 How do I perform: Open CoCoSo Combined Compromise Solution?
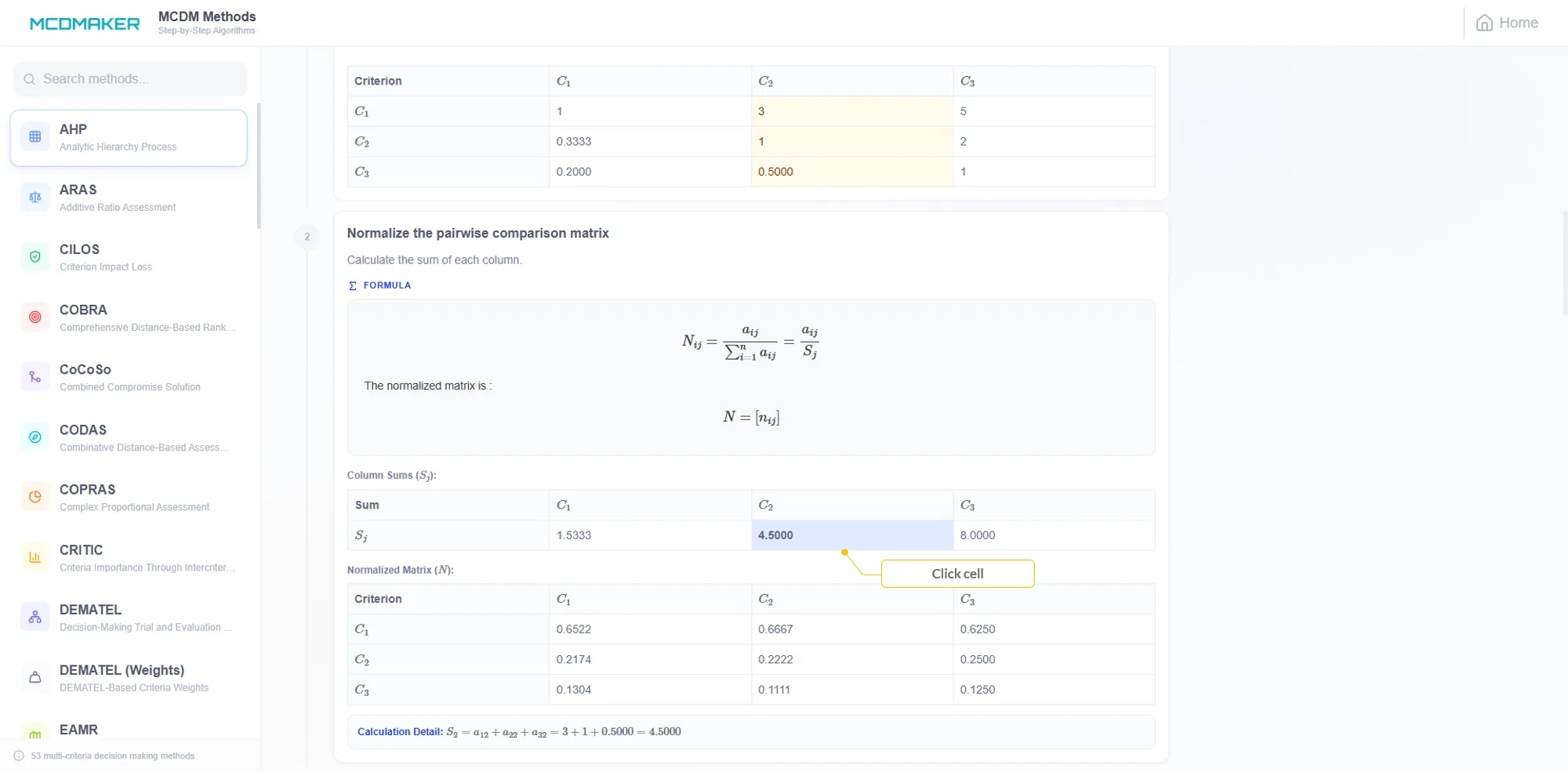(129, 377)
